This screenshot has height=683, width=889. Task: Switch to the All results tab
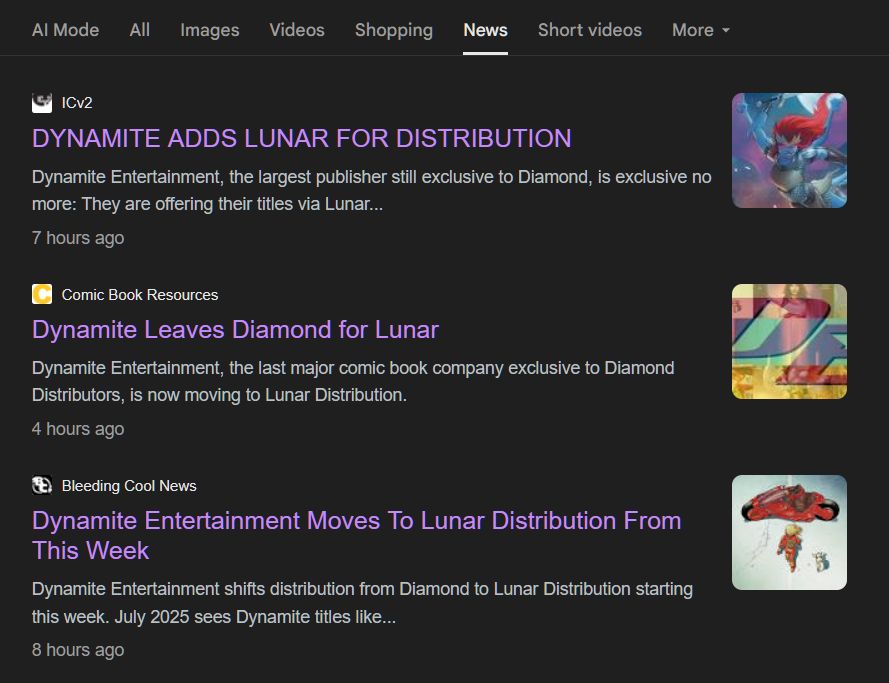click(x=139, y=29)
